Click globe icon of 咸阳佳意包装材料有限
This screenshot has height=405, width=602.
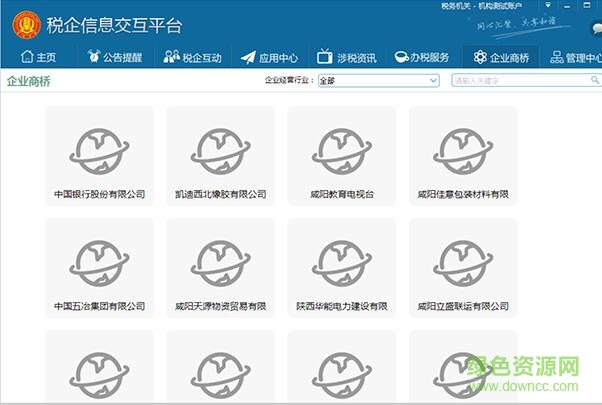[463, 151]
